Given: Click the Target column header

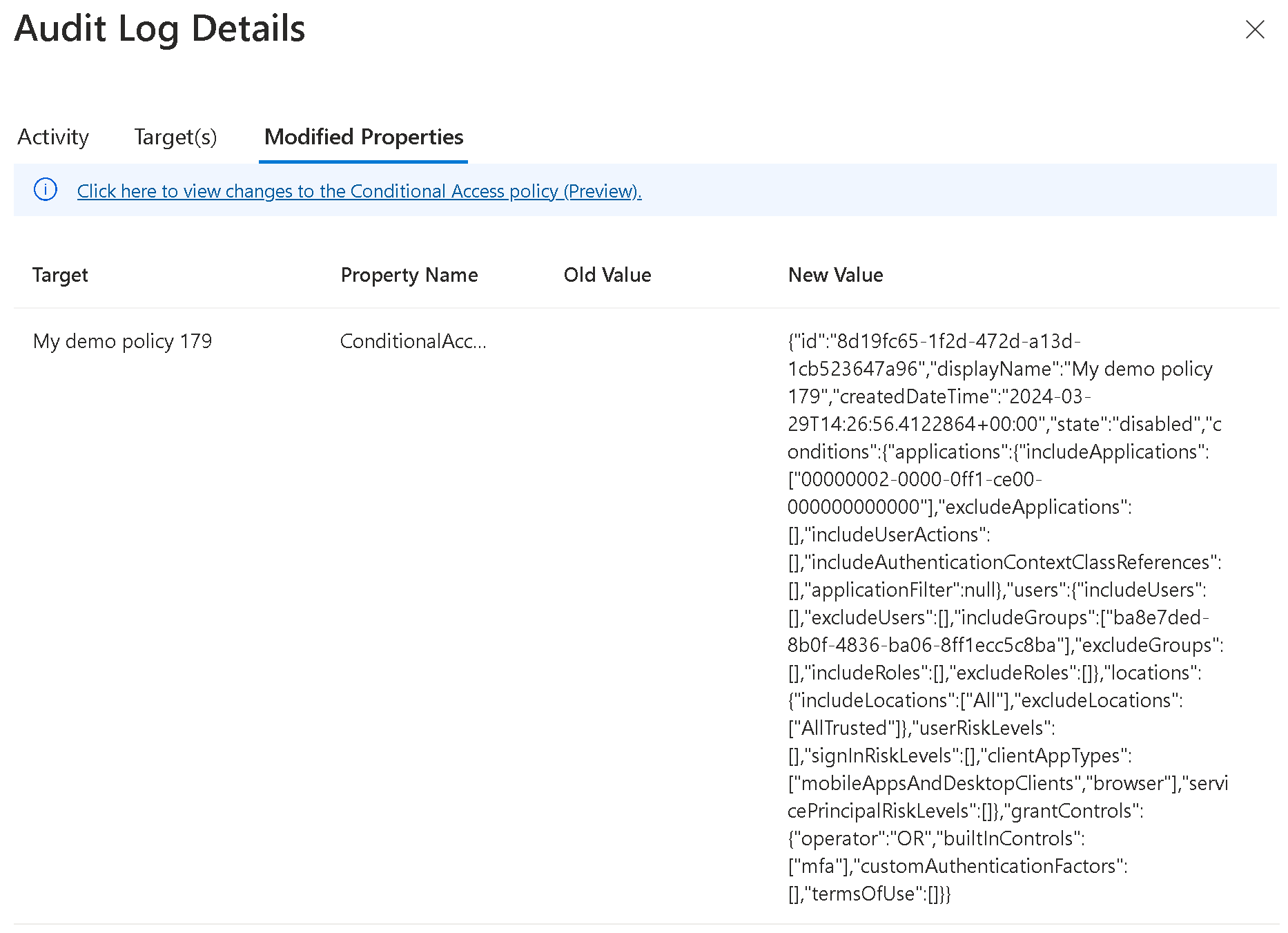Looking at the screenshot, I should click(x=60, y=275).
